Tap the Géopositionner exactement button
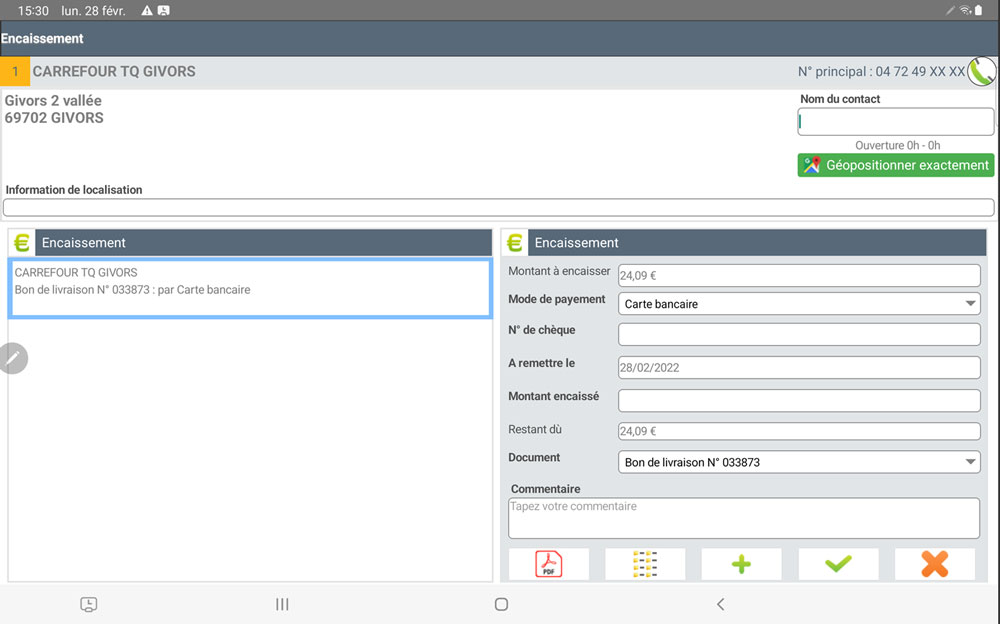This screenshot has width=1000, height=624. (x=895, y=165)
